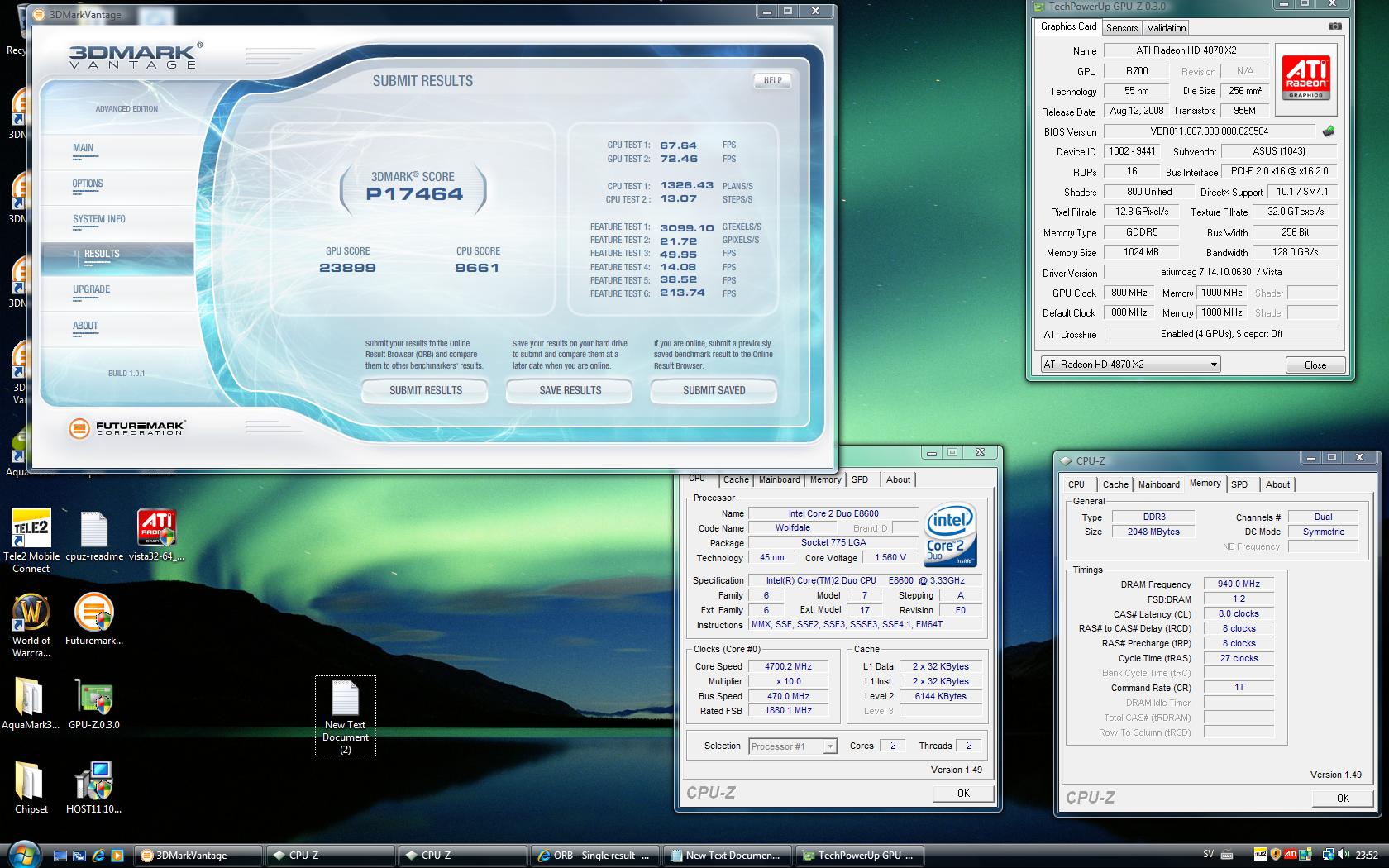The height and width of the screenshot is (868, 1389).
Task: Select the vista32-64 ATI installer desktop icon
Action: point(156,537)
